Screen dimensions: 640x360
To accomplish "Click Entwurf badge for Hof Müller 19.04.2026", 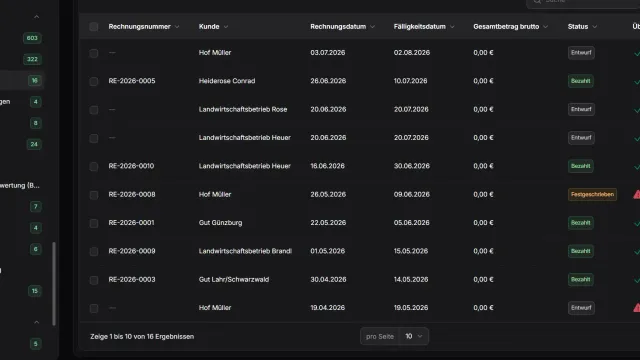I will tap(581, 308).
